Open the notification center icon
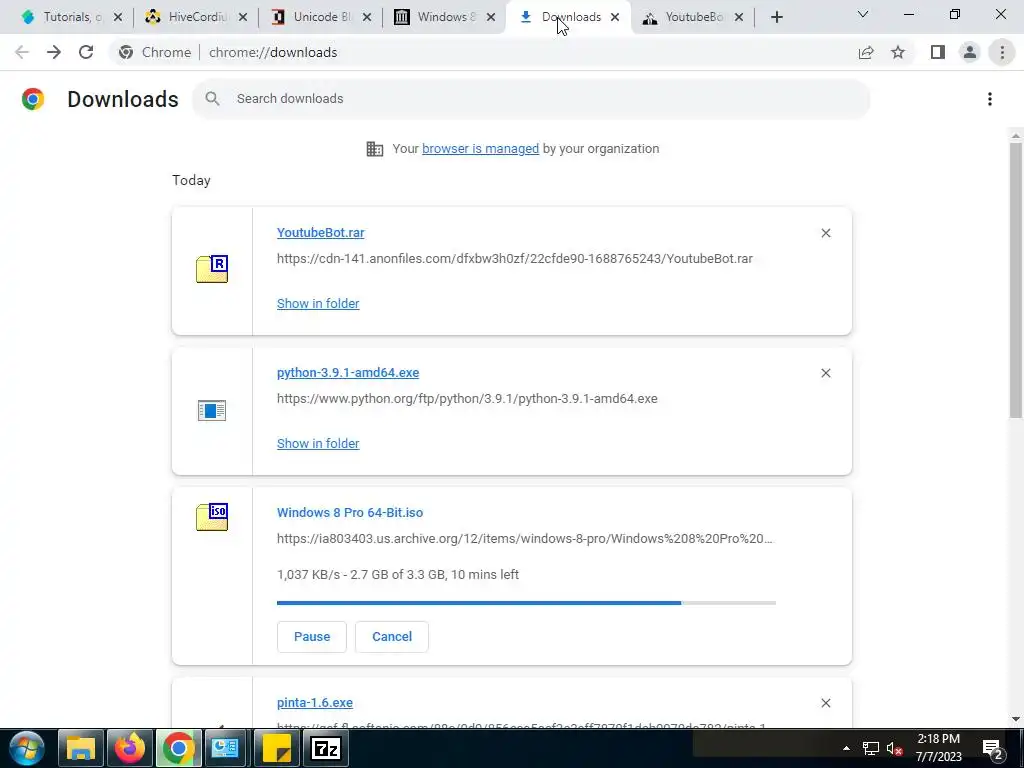The height and width of the screenshot is (768, 1024). (x=993, y=748)
